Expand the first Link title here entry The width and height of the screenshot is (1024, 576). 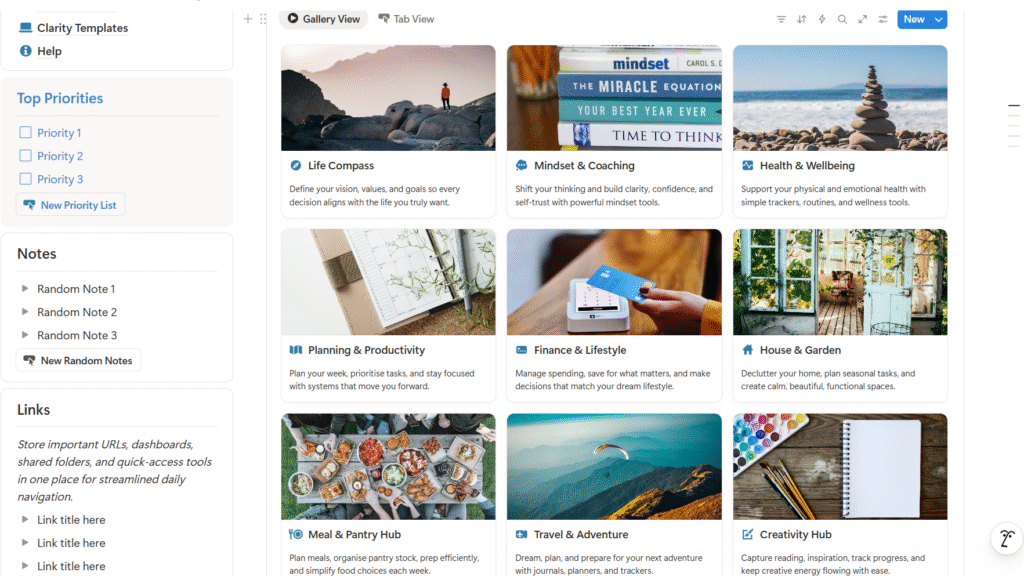tap(27, 519)
